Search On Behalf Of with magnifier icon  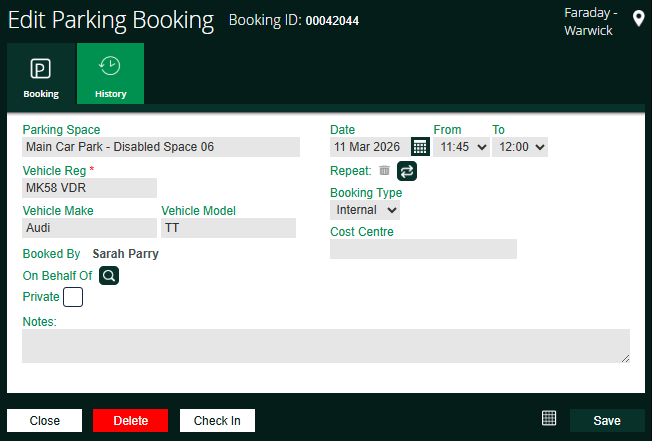(x=109, y=275)
